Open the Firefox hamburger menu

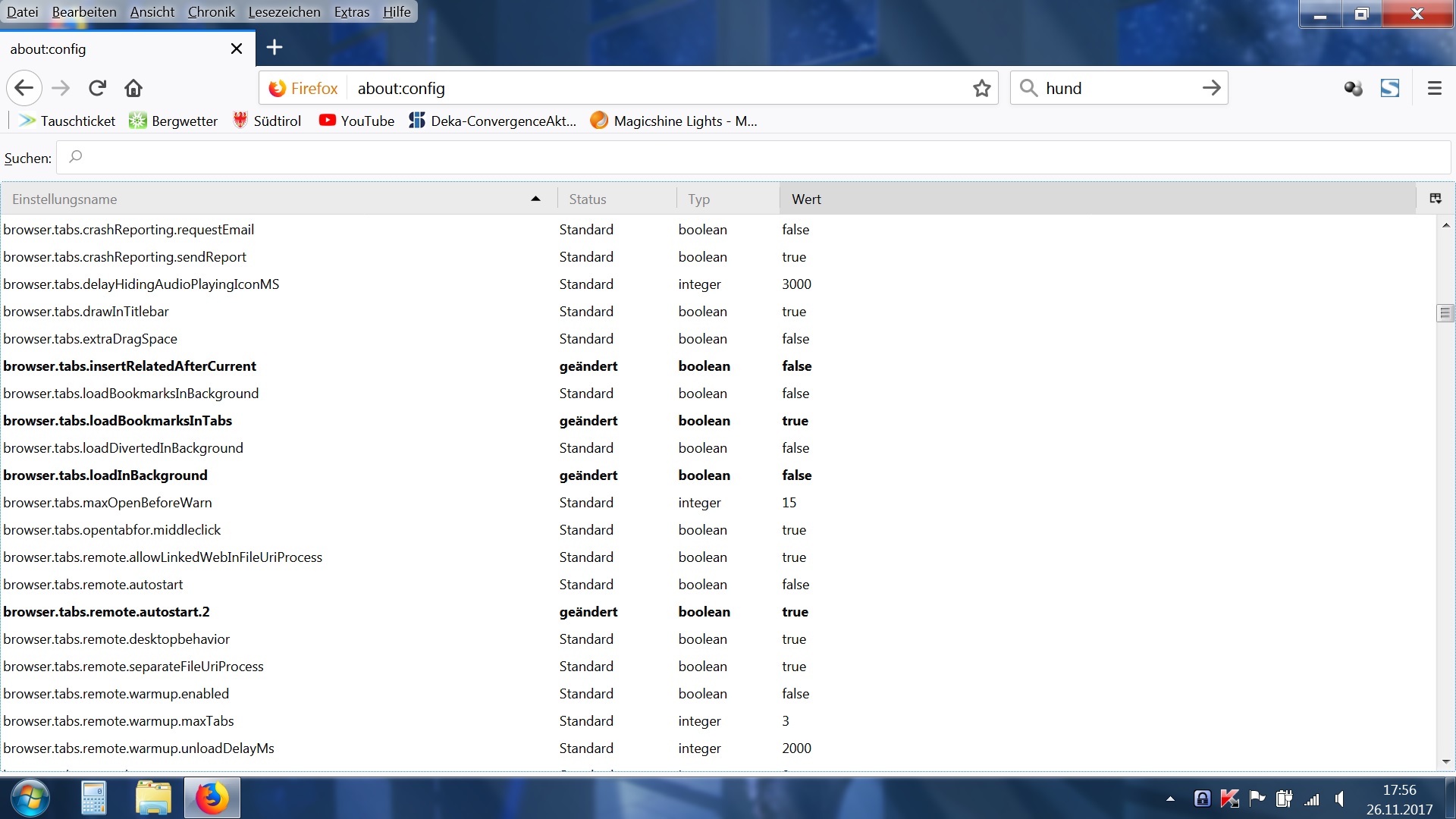[1434, 88]
